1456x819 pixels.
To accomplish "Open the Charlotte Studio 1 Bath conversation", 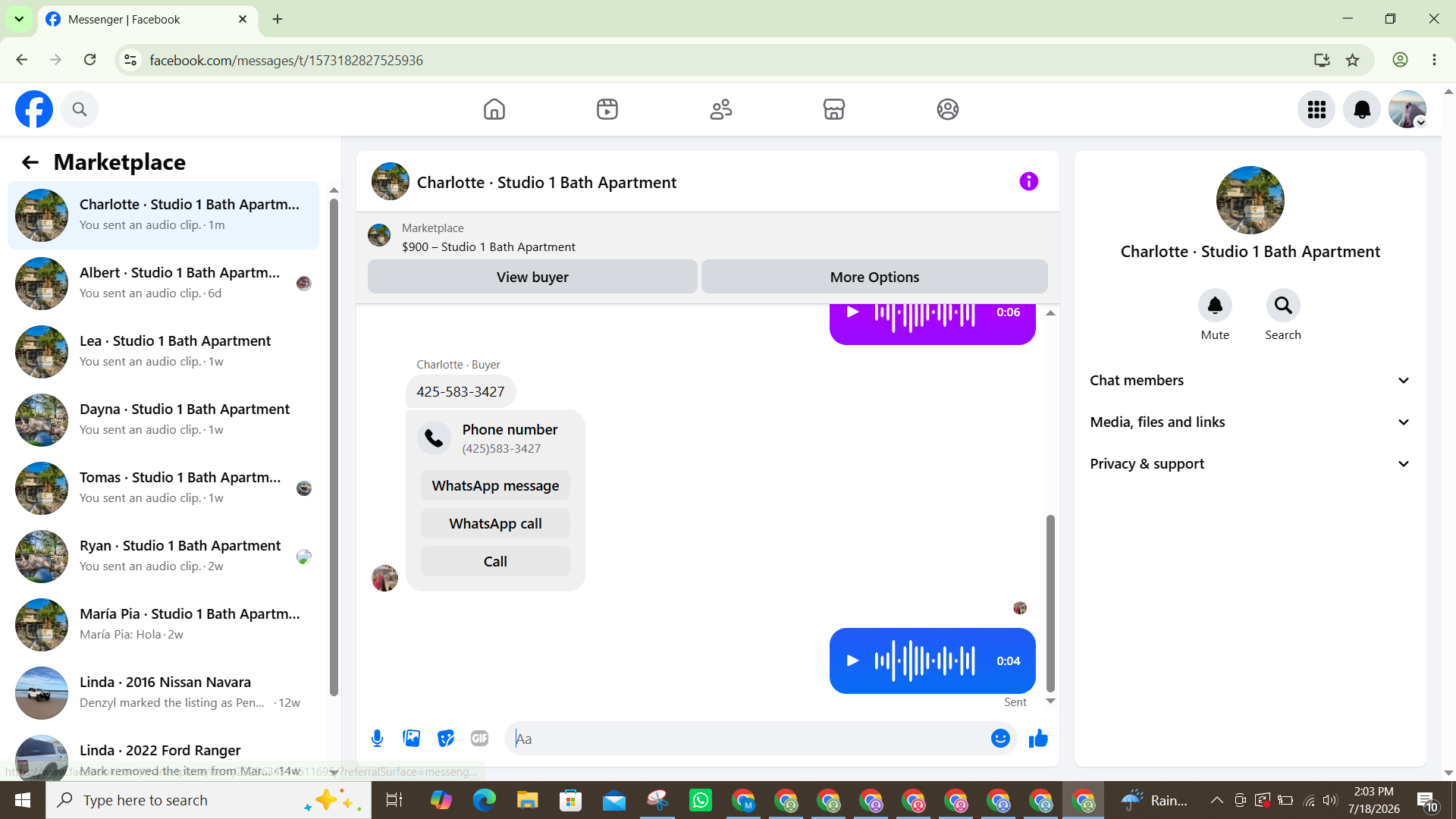I will click(163, 215).
